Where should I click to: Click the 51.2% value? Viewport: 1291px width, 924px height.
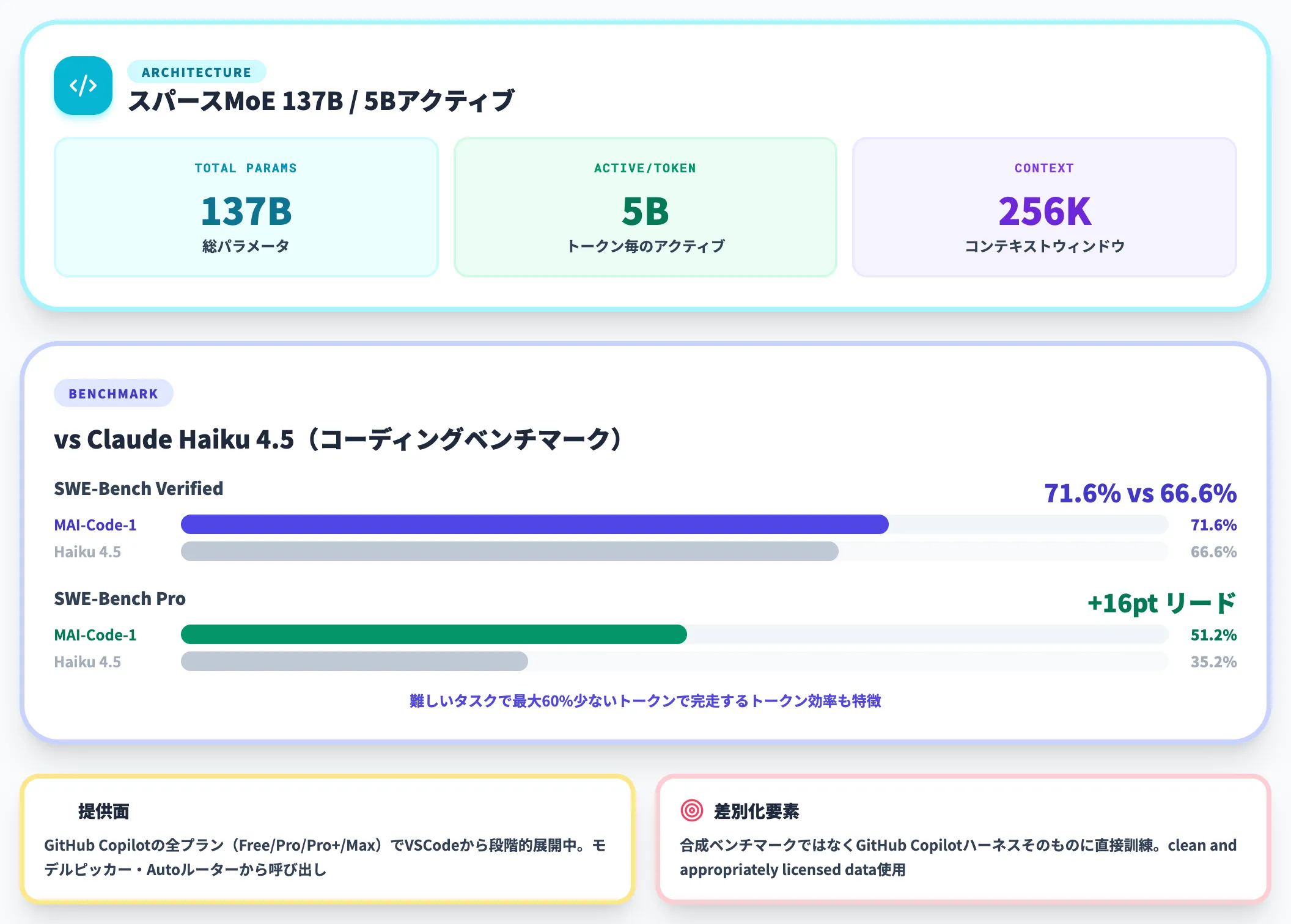coord(1213,635)
